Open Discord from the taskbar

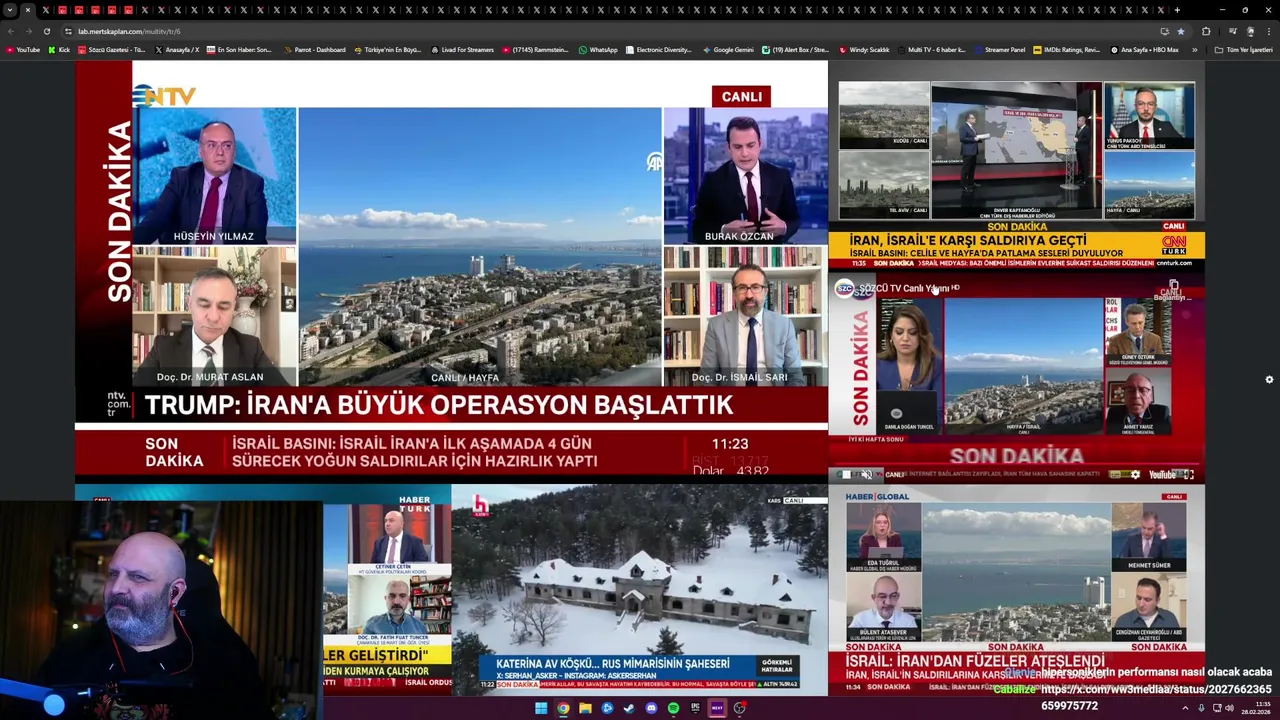click(651, 708)
